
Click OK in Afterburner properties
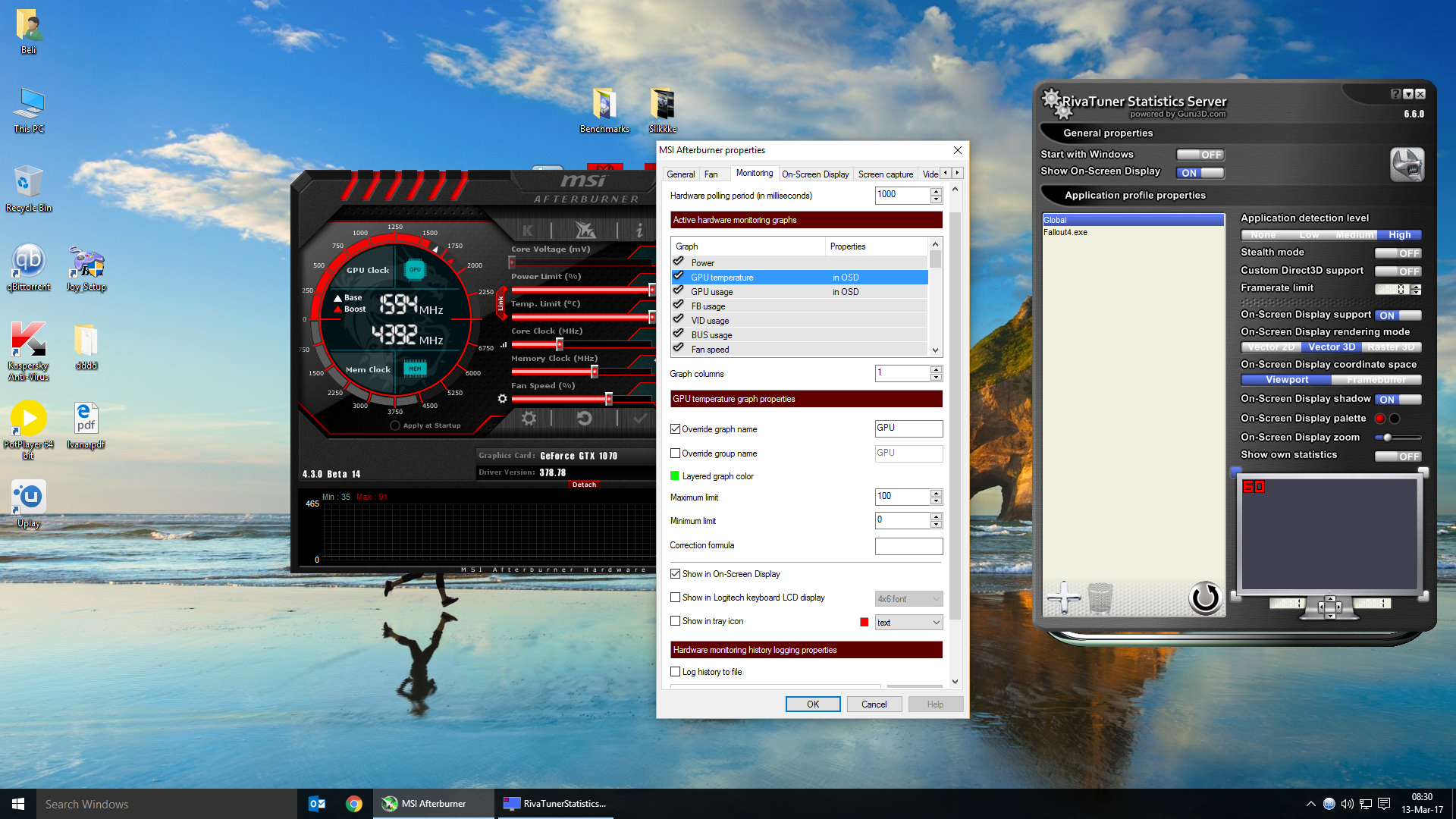coord(813,704)
